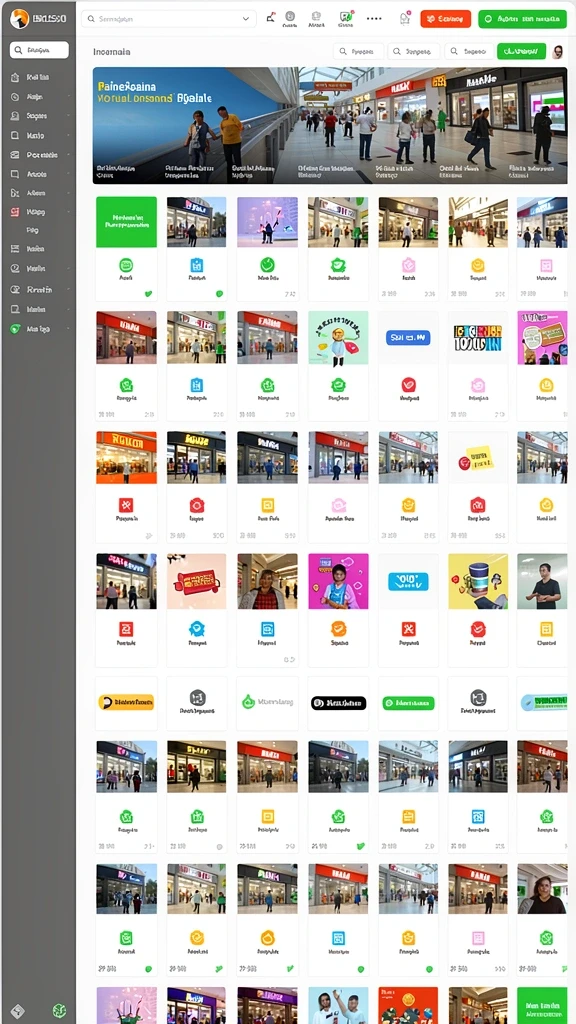Expand the third sidebar item's chevron
This screenshot has height=1024, width=576.
68,116
